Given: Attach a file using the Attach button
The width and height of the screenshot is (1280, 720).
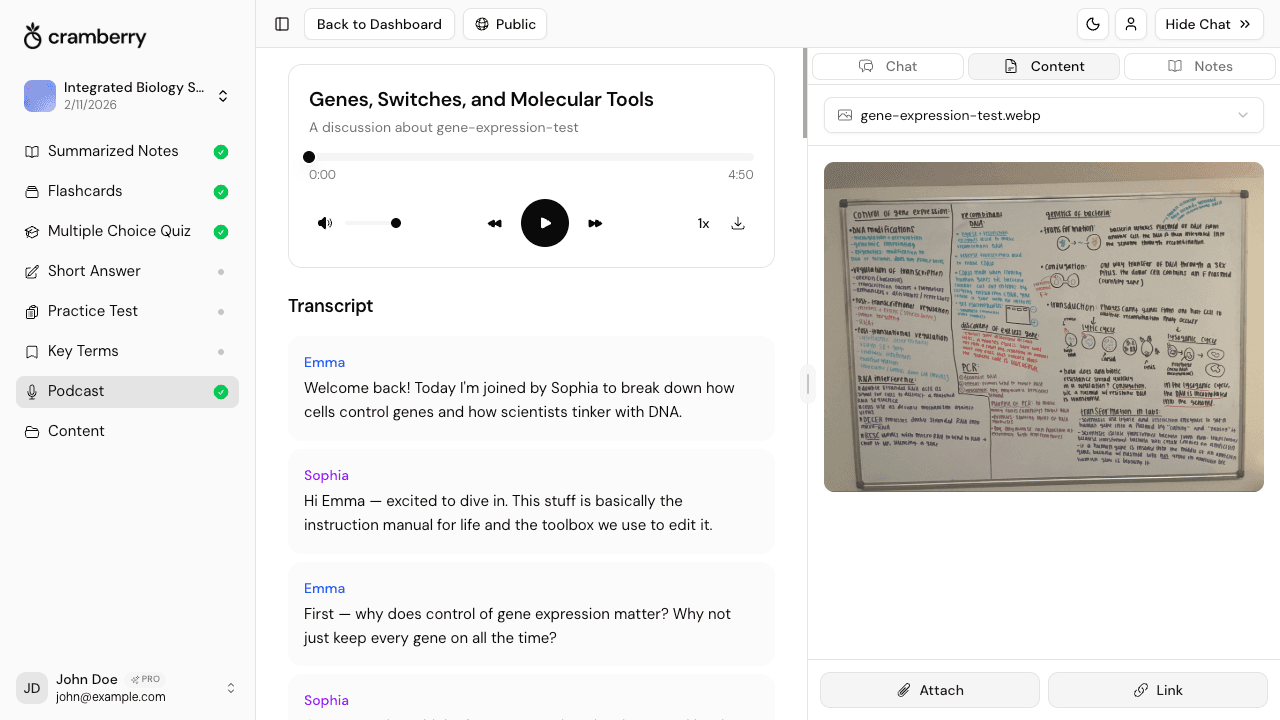Looking at the screenshot, I should 929,690.
